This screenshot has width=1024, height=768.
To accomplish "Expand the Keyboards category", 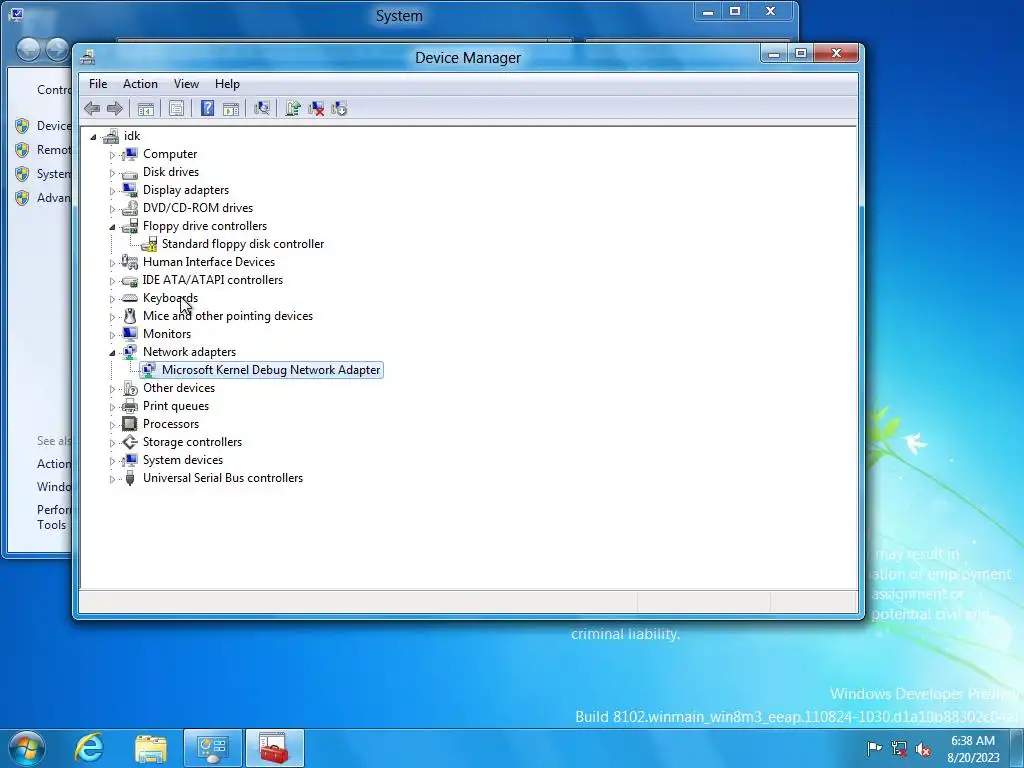I will pos(112,298).
